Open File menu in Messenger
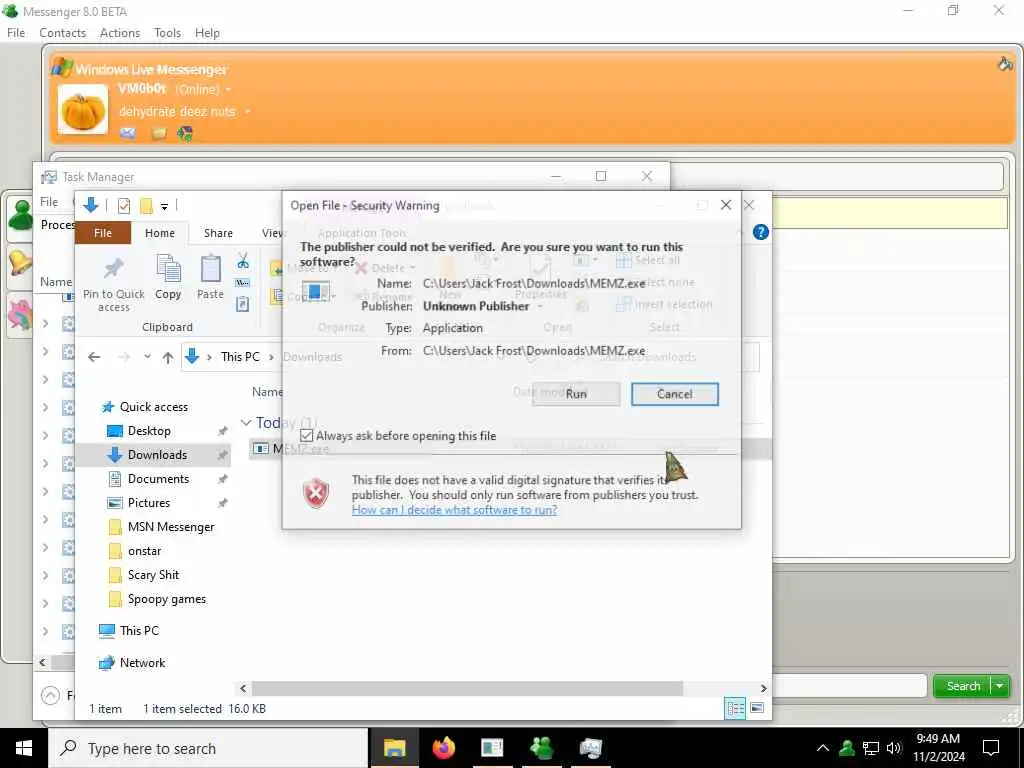1024x768 pixels. [x=16, y=33]
